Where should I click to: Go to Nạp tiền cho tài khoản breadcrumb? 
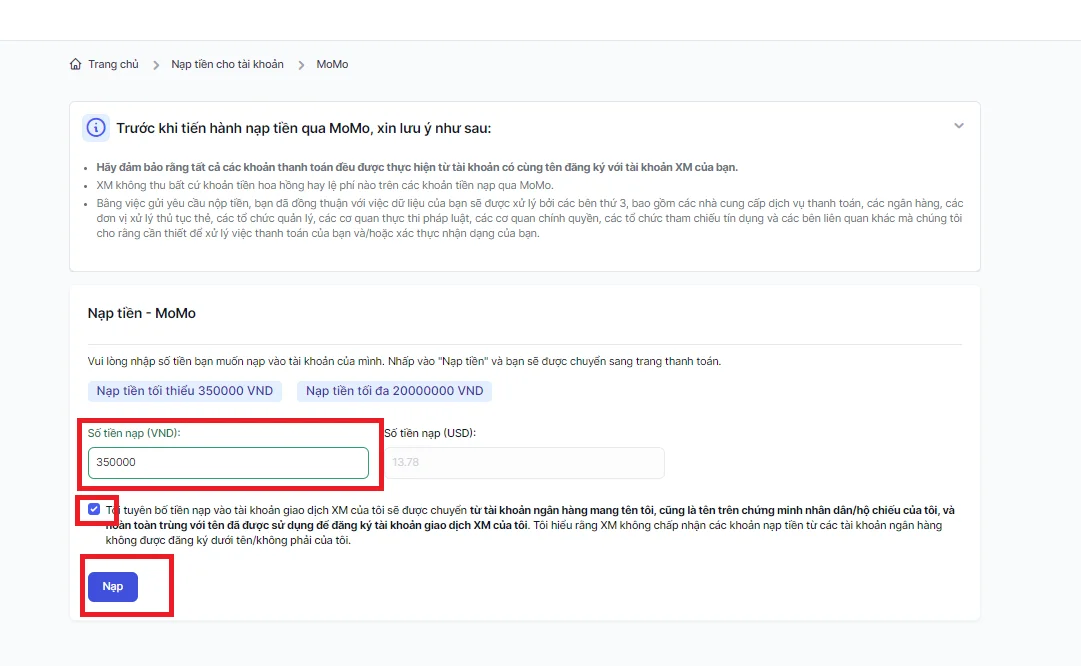pyautogui.click(x=228, y=64)
